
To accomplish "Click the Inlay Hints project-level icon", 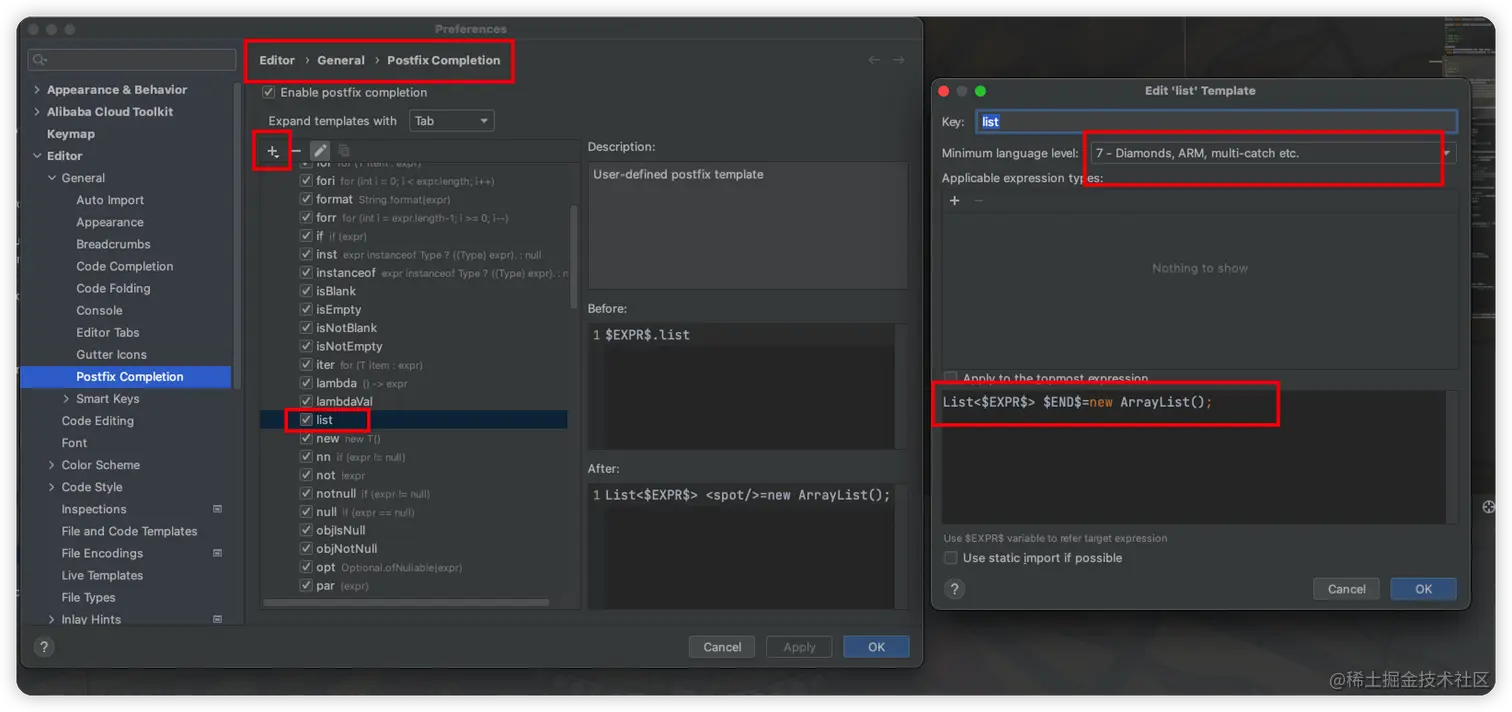I will [x=217, y=619].
